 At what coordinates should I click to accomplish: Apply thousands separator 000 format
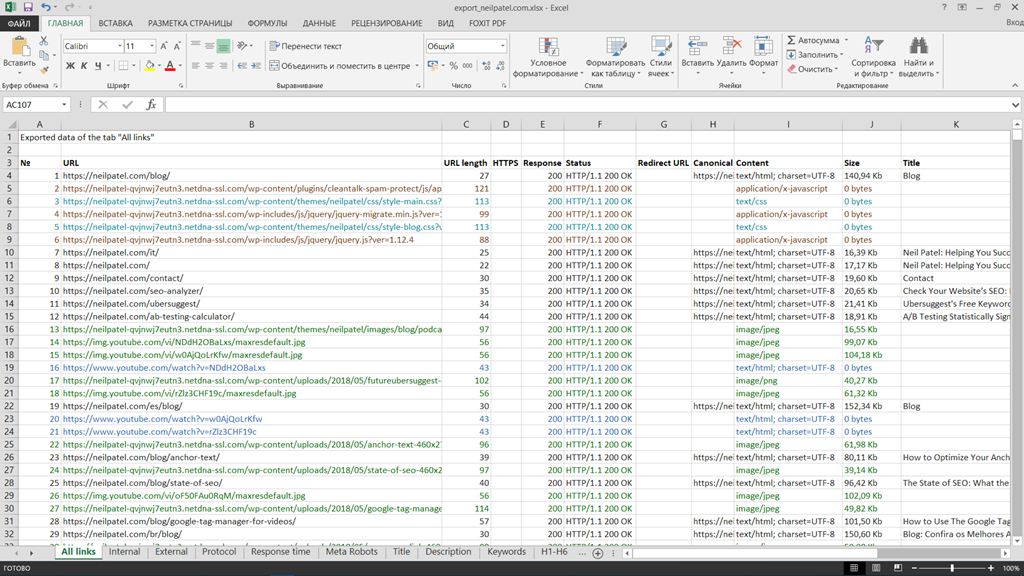[468, 66]
